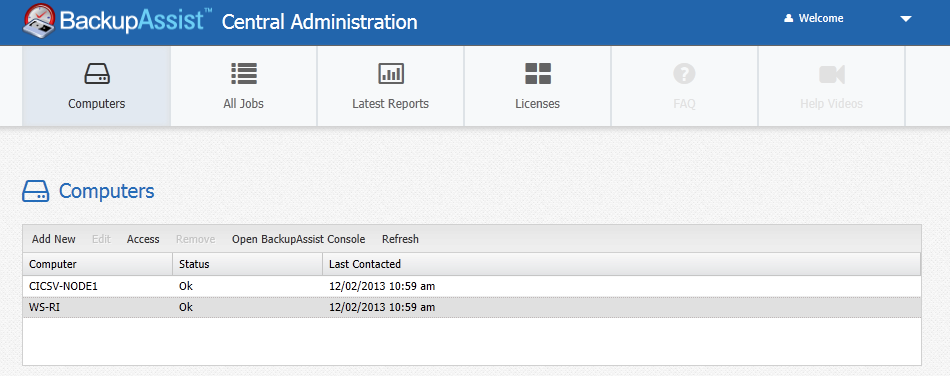The height and width of the screenshot is (376, 950).
Task: Select the Licenses grid icon
Action: pos(537,74)
